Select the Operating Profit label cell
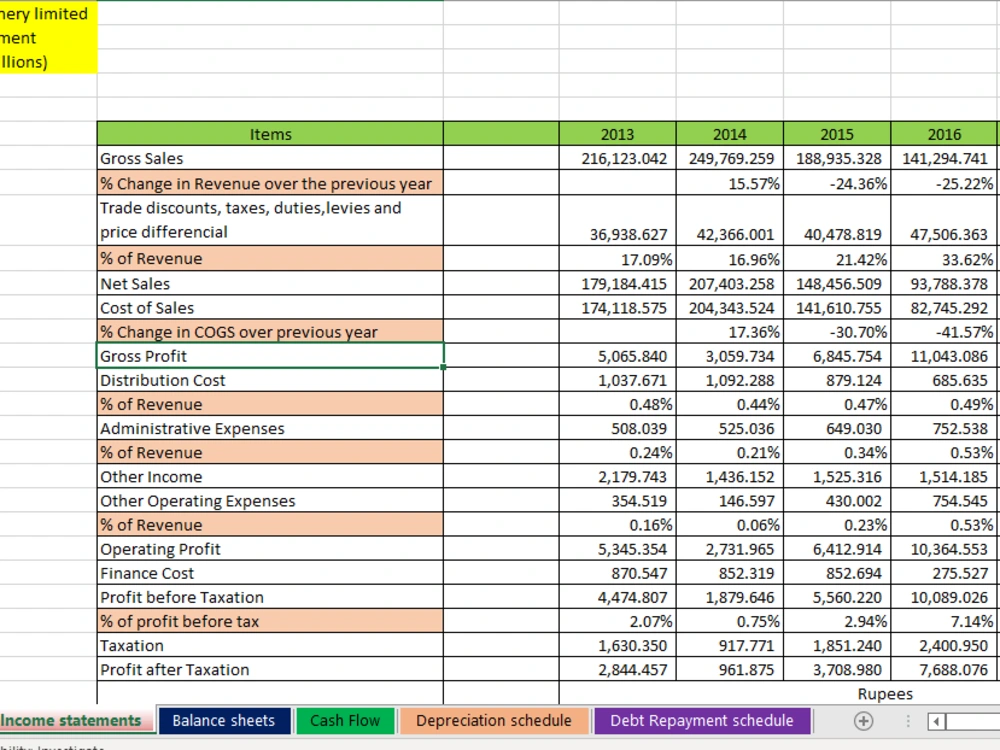The image size is (1000, 750). [x=270, y=549]
